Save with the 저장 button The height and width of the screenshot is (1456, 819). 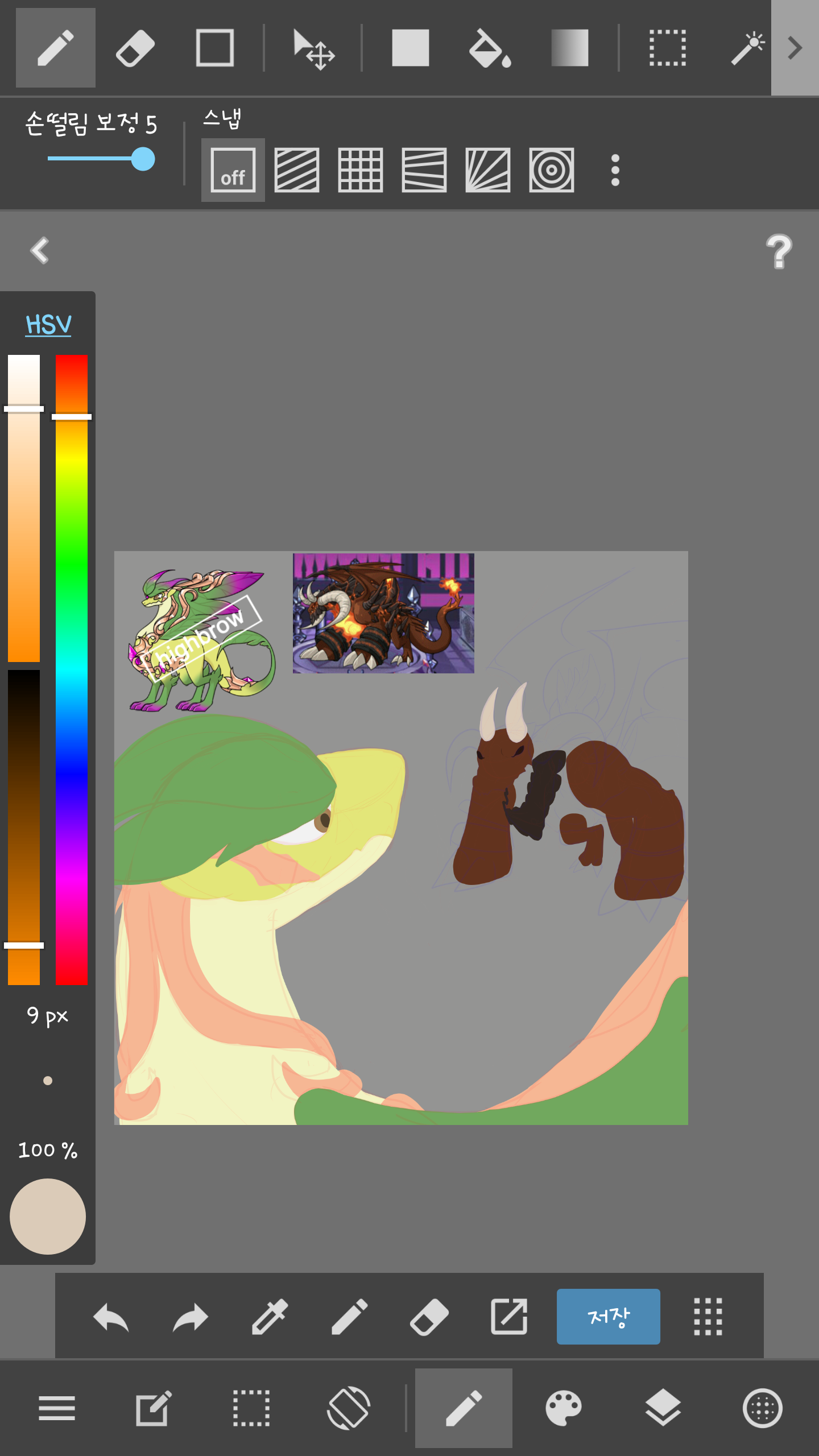point(609,1317)
